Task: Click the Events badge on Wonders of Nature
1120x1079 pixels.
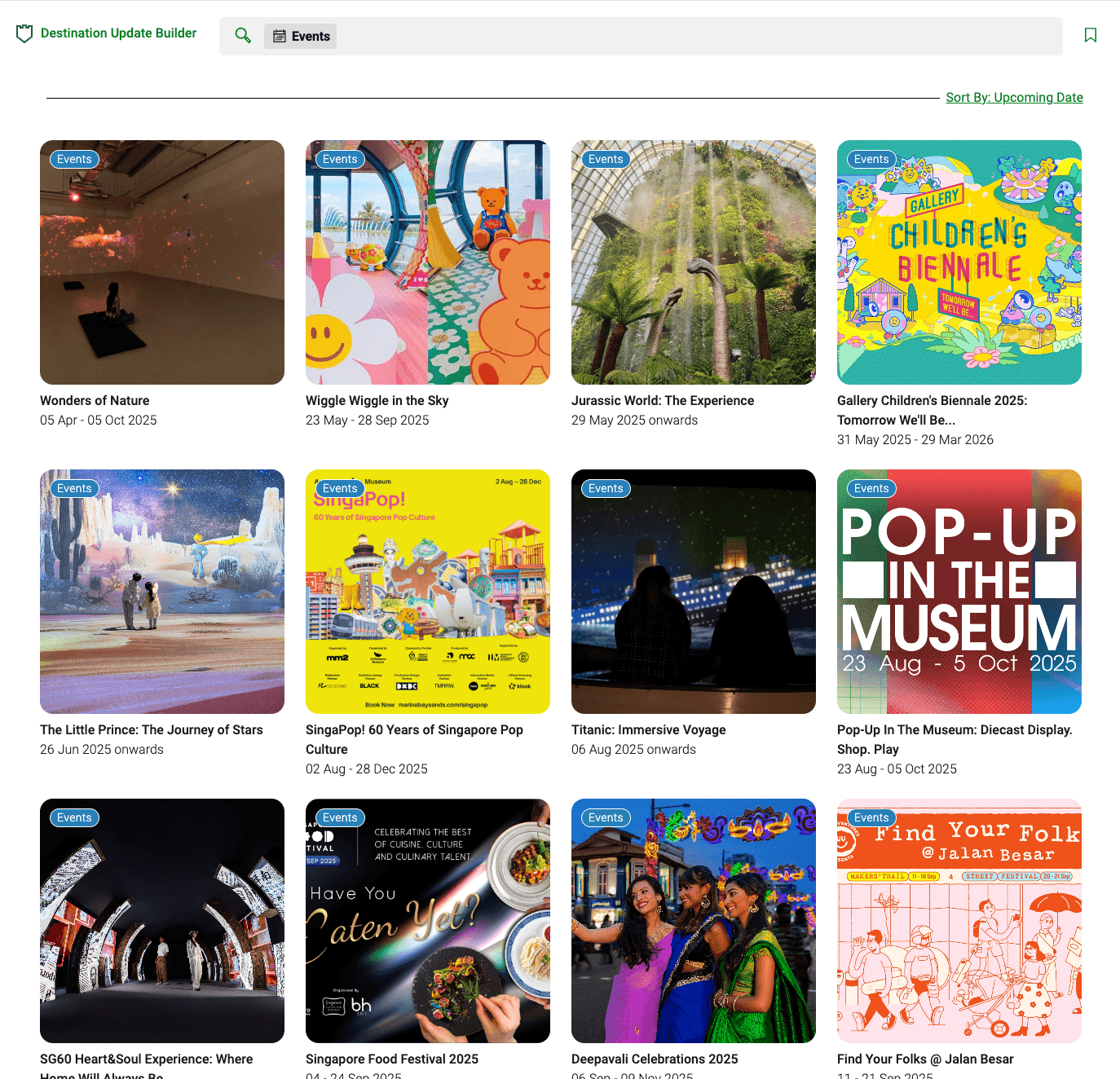Action: click(73, 159)
